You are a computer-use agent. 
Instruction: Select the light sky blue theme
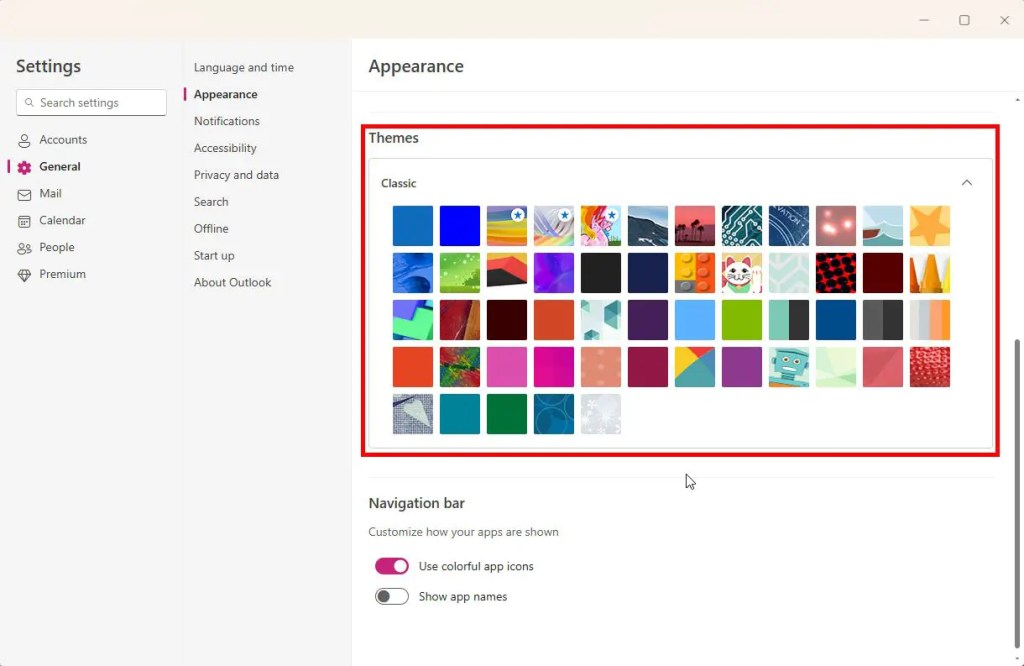695,320
